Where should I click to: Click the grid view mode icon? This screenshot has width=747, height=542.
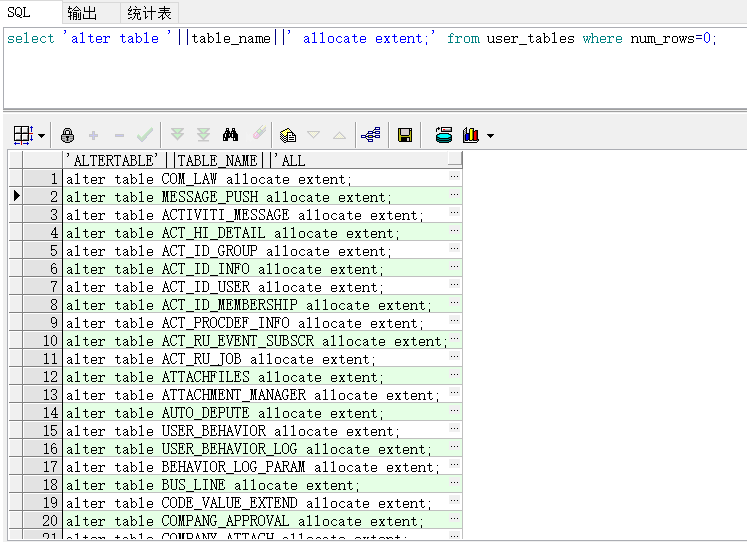[23, 135]
